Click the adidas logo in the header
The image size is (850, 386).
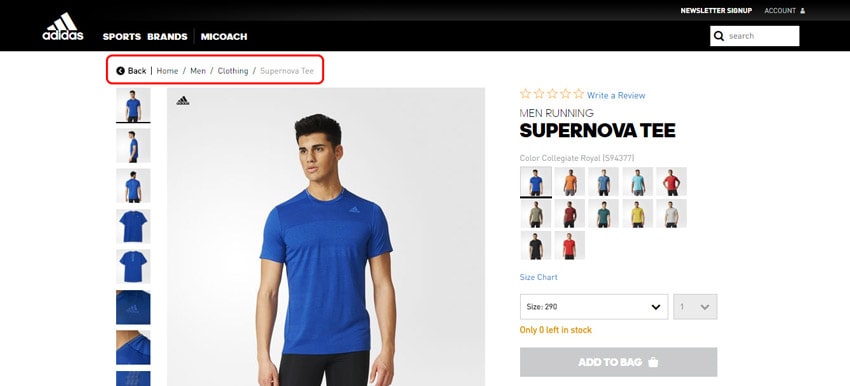tap(63, 27)
